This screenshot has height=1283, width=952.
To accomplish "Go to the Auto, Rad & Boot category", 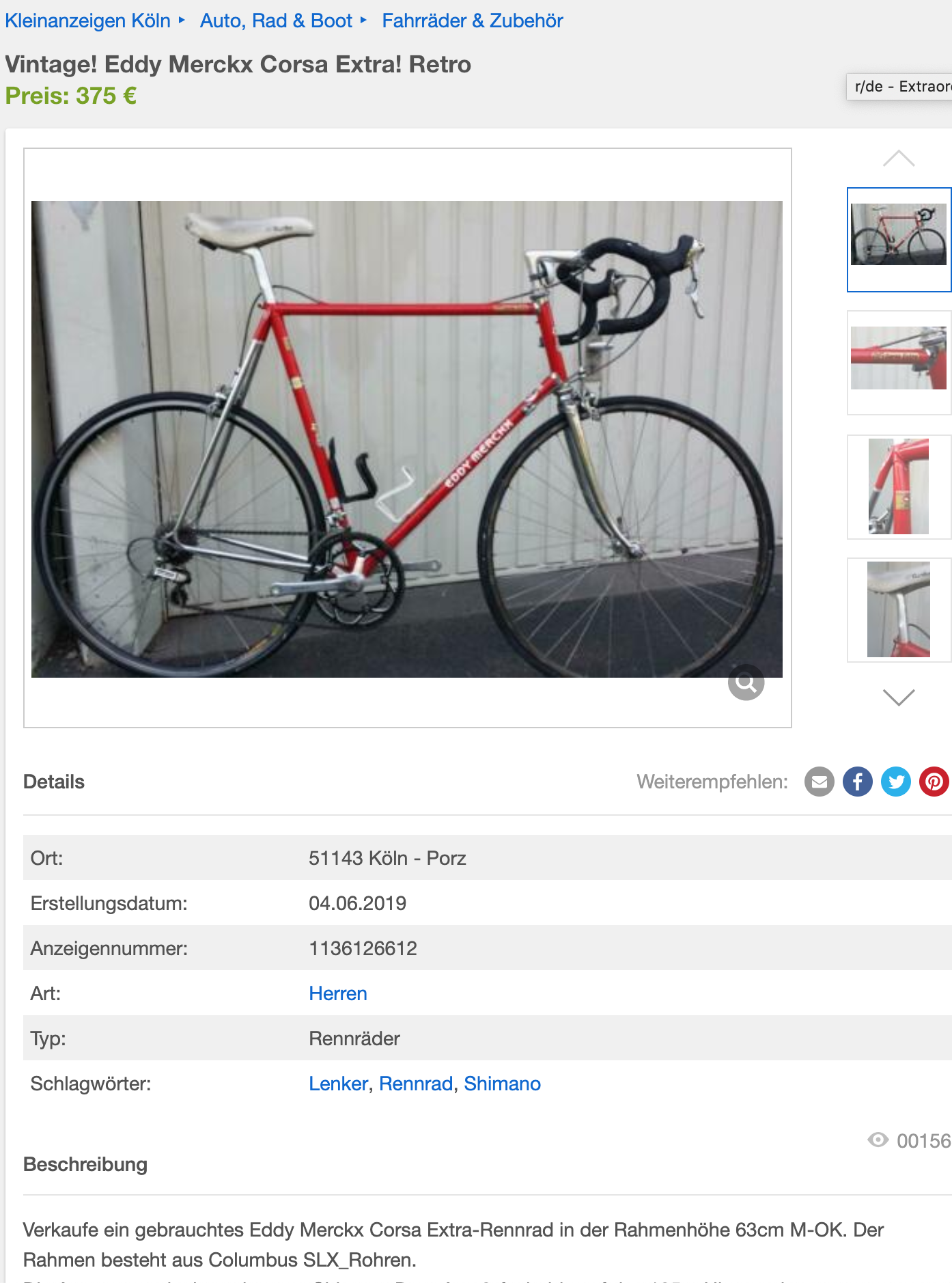I will pyautogui.click(x=276, y=20).
